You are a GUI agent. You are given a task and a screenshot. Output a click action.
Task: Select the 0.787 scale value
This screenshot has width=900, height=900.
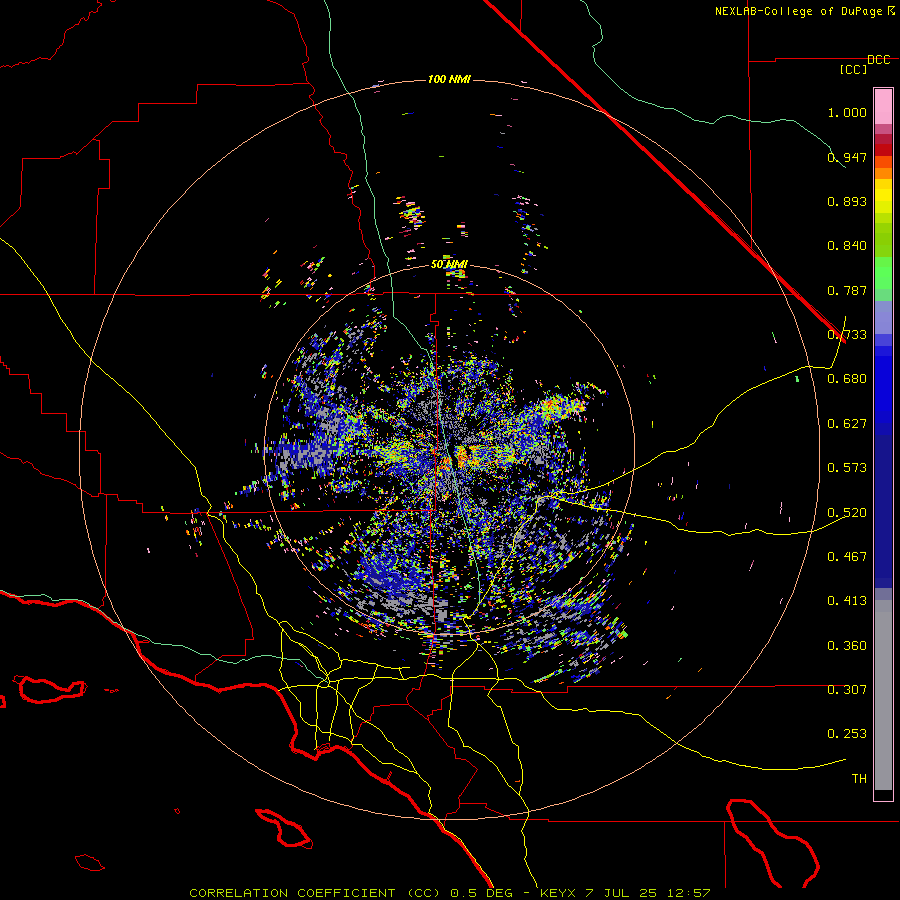(x=847, y=290)
